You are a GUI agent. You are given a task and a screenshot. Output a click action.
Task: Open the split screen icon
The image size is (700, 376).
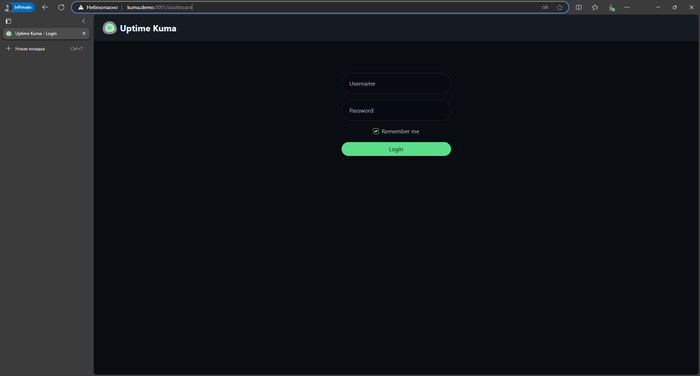coord(579,7)
